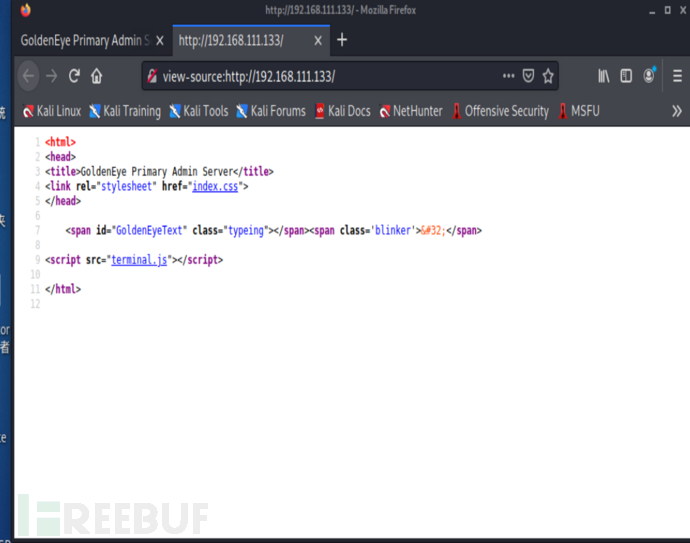Close the http://192.168.111.133/ tab

pyautogui.click(x=318, y=40)
